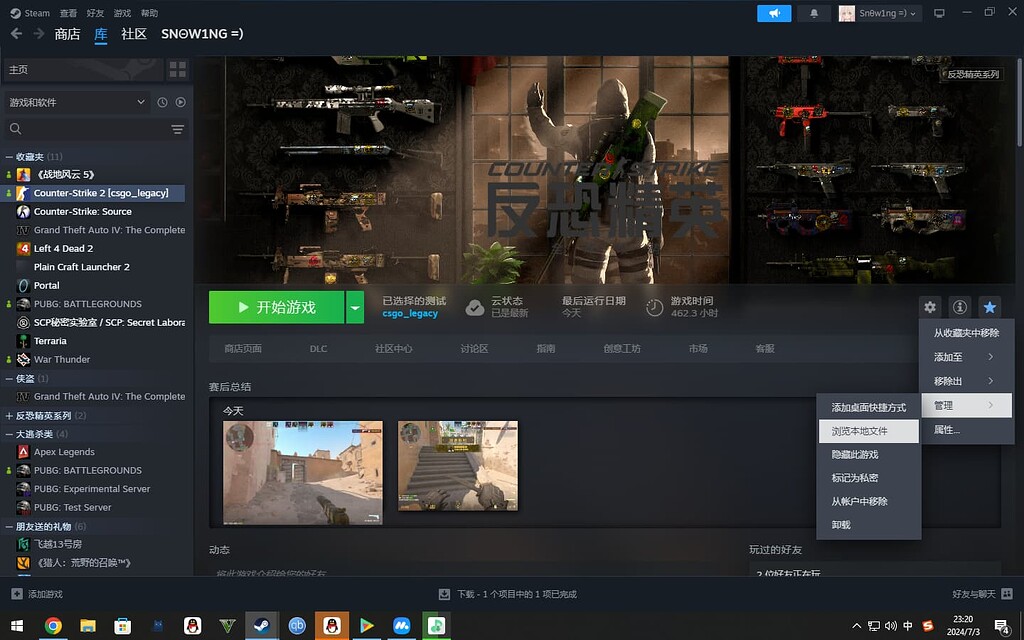This screenshot has height=640, width=1024.
Task: Open the Steam menu
Action: [x=30, y=13]
